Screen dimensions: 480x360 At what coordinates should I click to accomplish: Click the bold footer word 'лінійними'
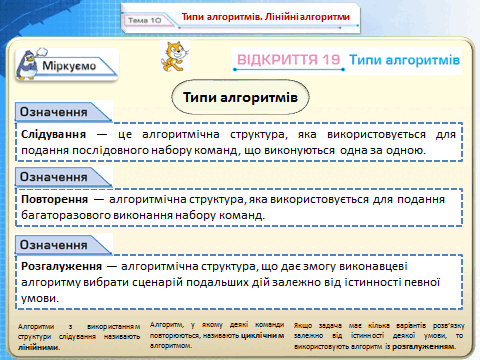[x=39, y=347]
